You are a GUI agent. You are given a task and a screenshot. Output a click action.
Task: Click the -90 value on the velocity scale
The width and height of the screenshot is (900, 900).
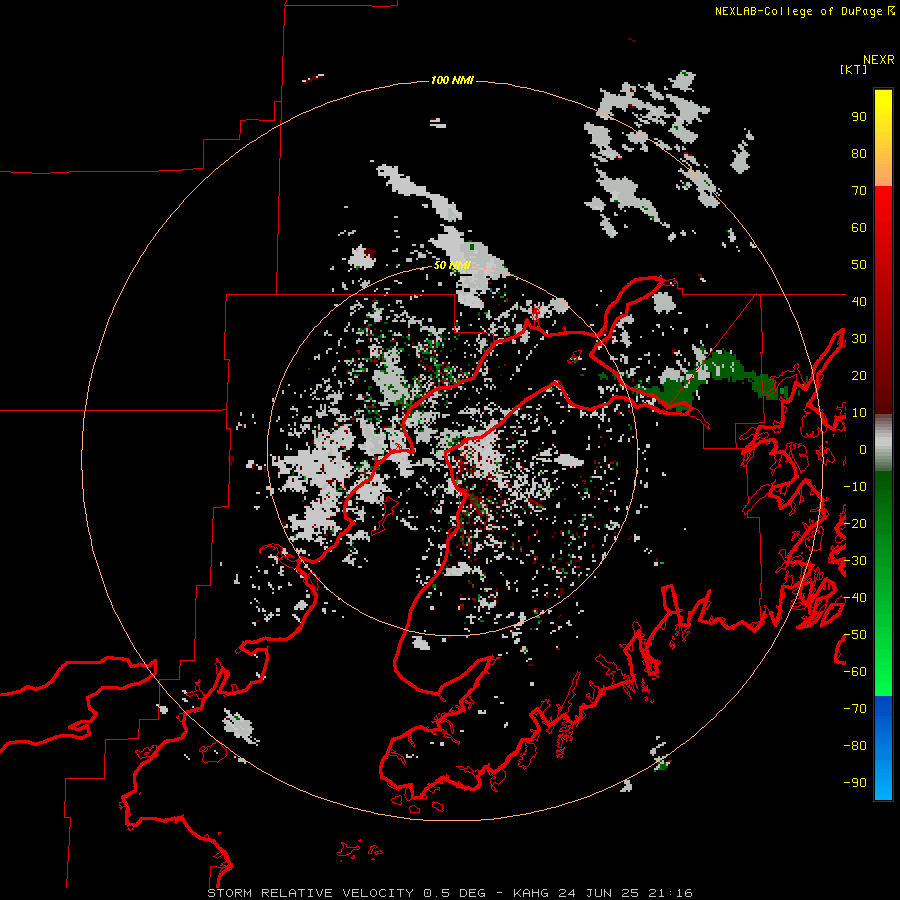click(x=855, y=783)
